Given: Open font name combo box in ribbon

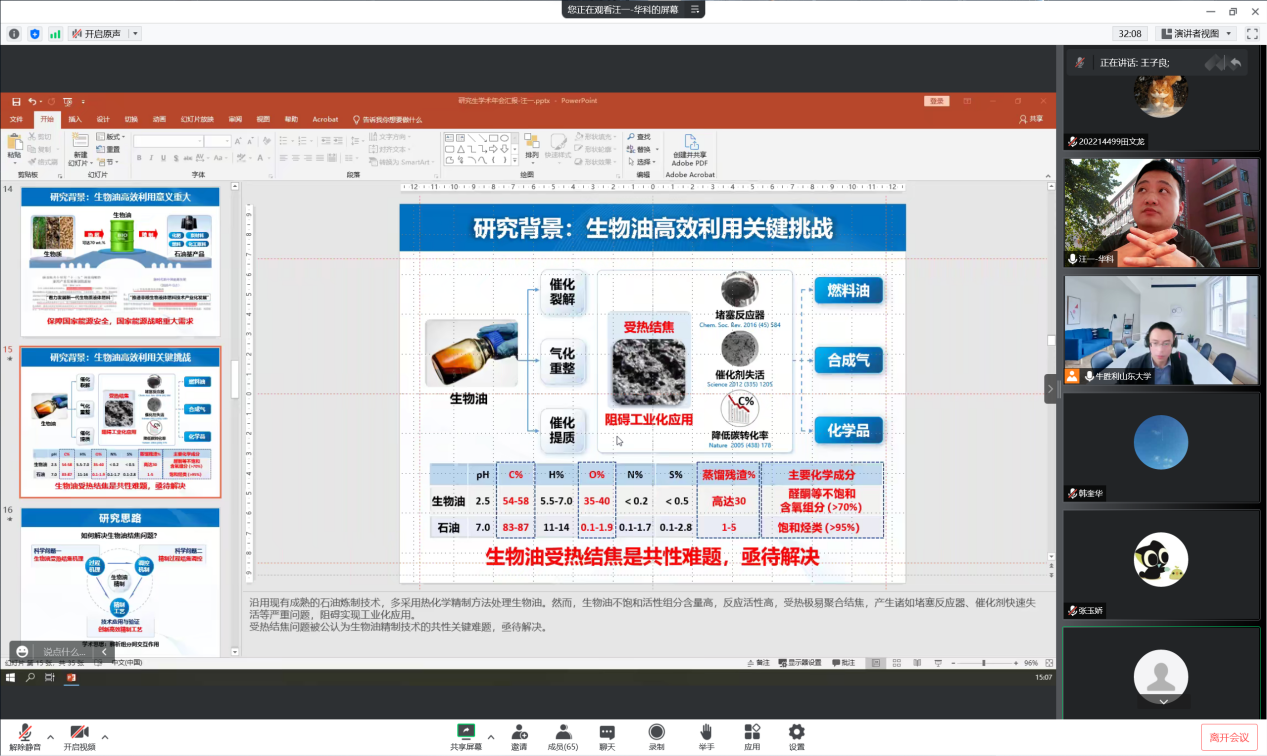Looking at the screenshot, I should tap(168, 141).
